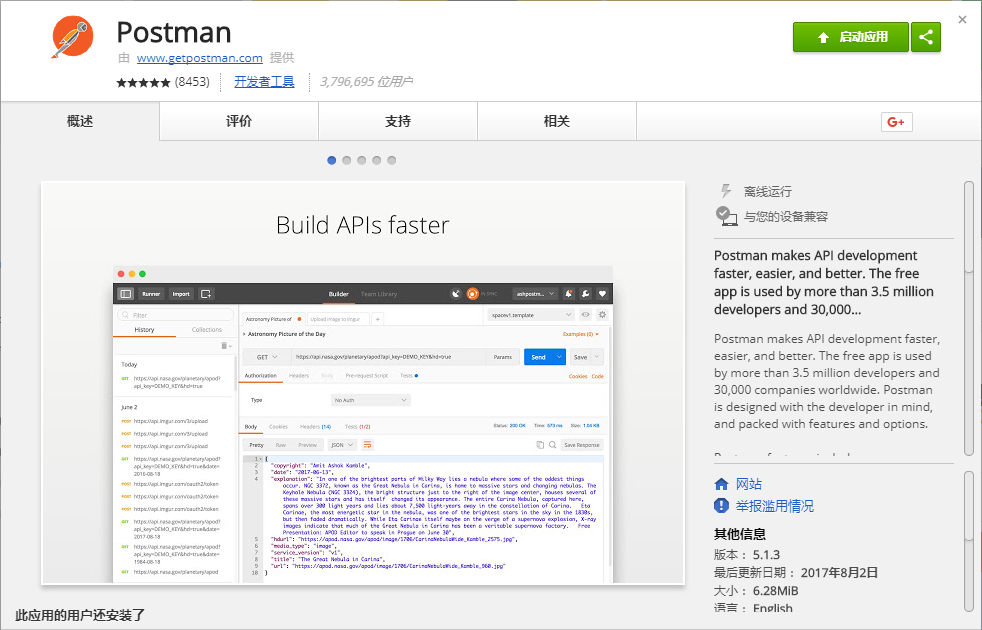Click the version 5.1.3 text
Image resolution: width=982 pixels, height=630 pixels.
click(747, 555)
